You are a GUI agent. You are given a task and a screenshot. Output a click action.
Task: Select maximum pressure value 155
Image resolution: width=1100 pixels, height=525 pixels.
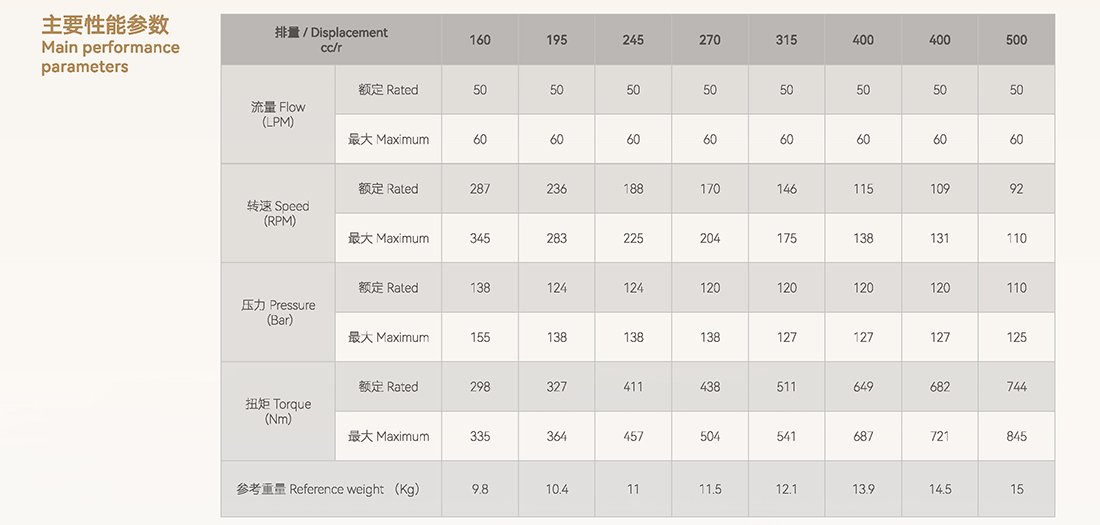click(480, 337)
